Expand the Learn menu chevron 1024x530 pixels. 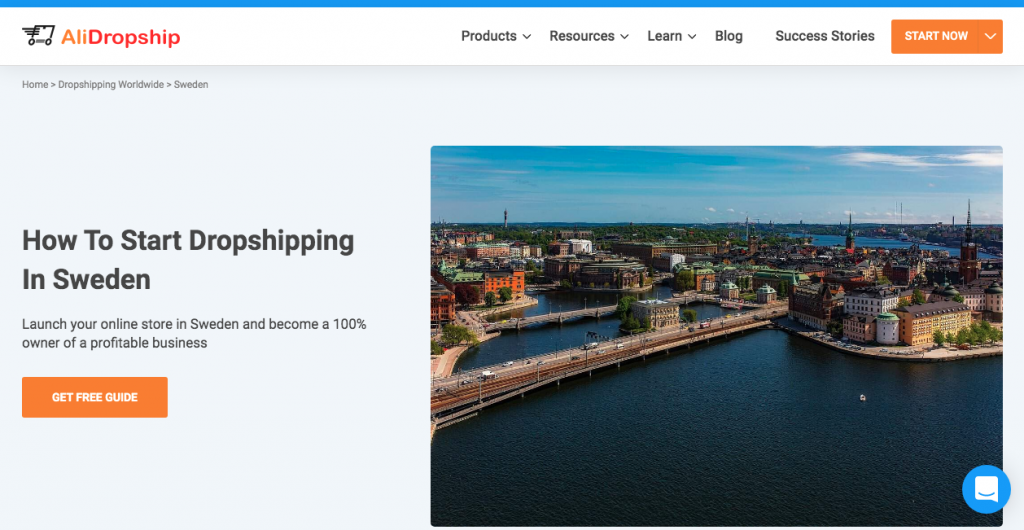click(x=692, y=37)
